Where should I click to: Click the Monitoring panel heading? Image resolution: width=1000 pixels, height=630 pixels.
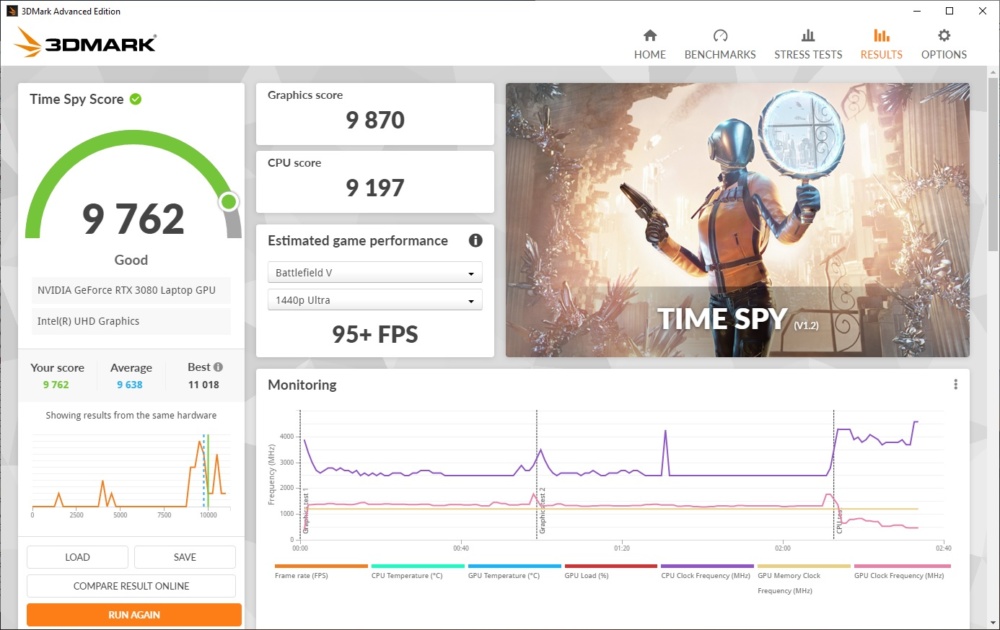pyautogui.click(x=302, y=385)
